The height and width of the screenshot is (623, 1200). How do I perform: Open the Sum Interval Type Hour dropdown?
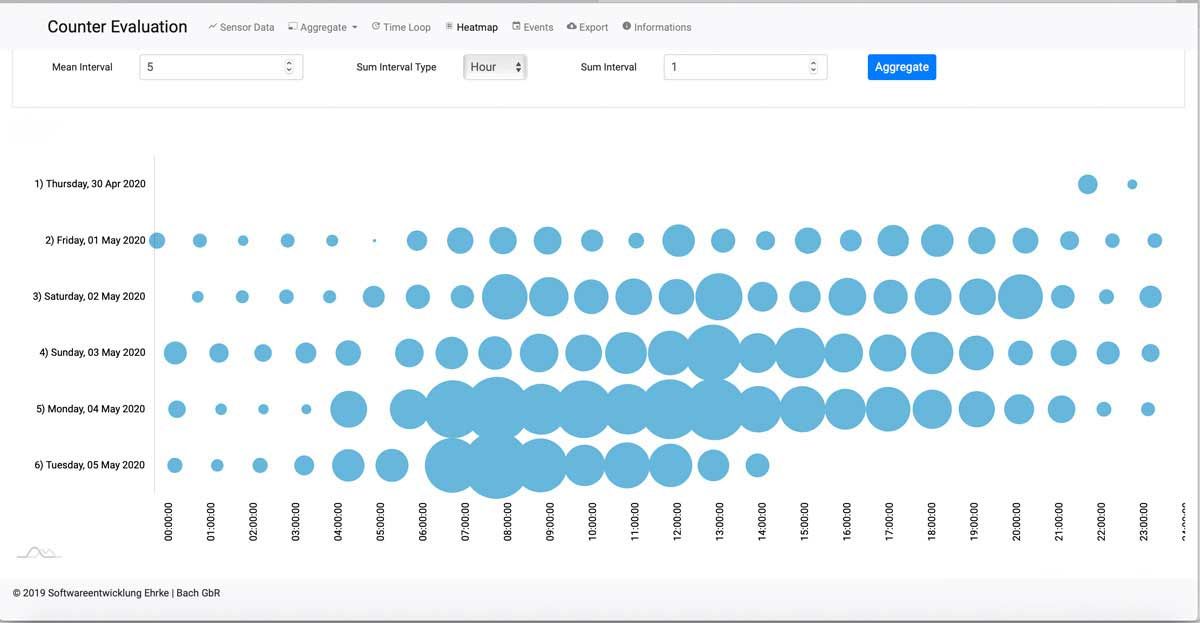[495, 67]
